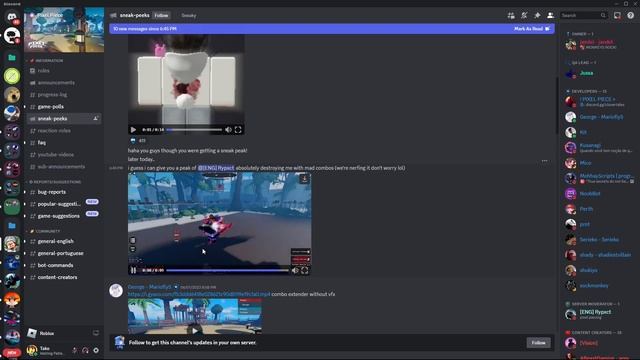Pause the playing combo video
This screenshot has width=640, height=360.
click(x=133, y=270)
